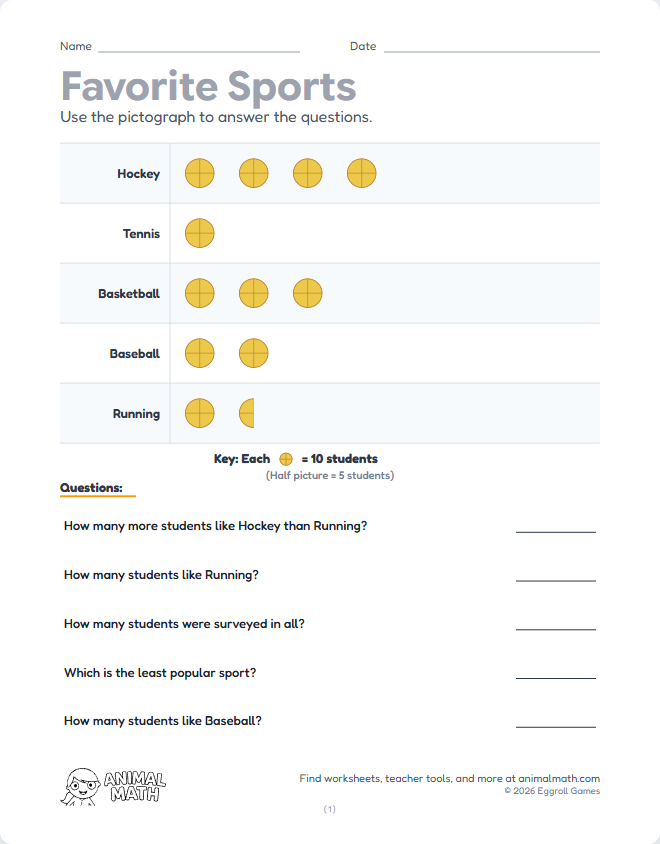660x844 pixels.
Task: Click answer blank for least popular sport
Action: (x=555, y=675)
